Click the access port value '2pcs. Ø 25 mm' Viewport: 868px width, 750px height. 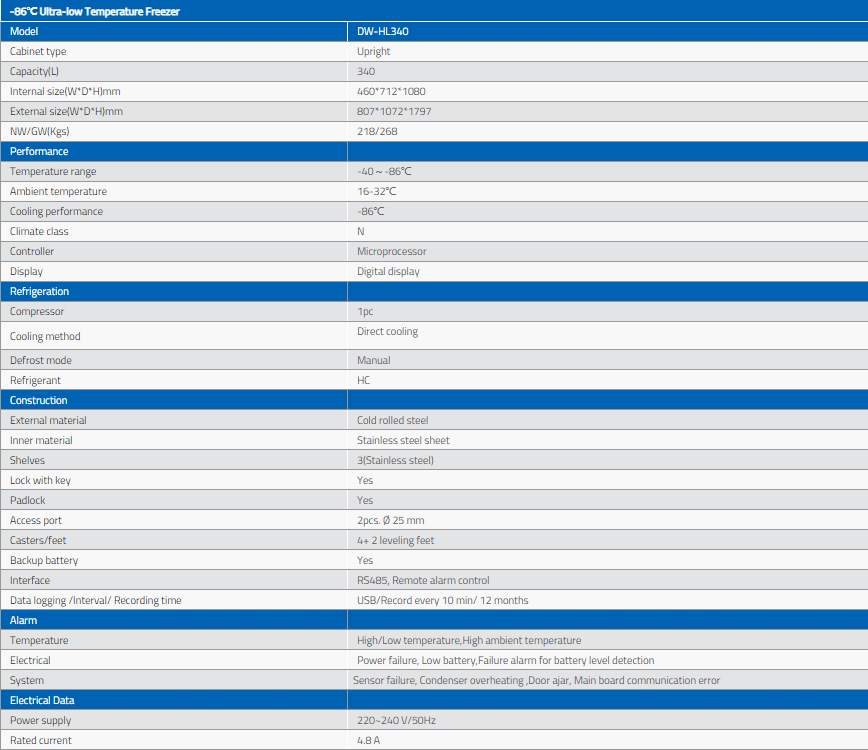click(x=390, y=520)
